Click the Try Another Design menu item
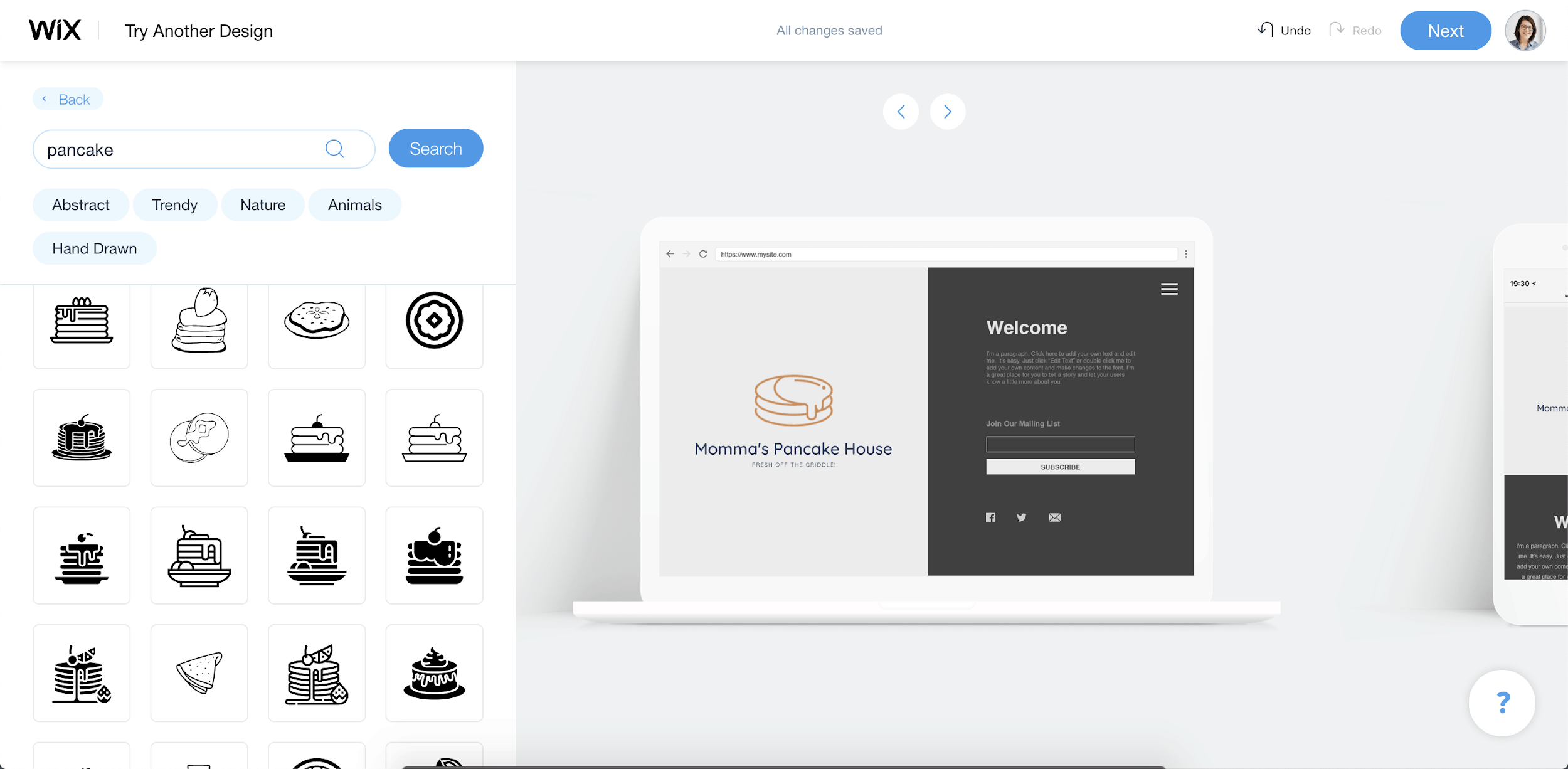 pyautogui.click(x=198, y=30)
